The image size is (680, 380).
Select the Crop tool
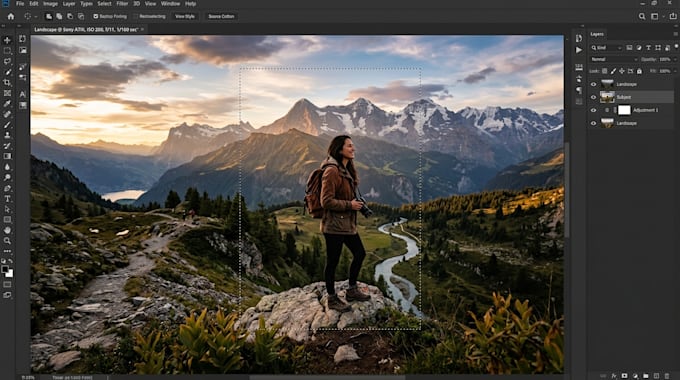7,82
